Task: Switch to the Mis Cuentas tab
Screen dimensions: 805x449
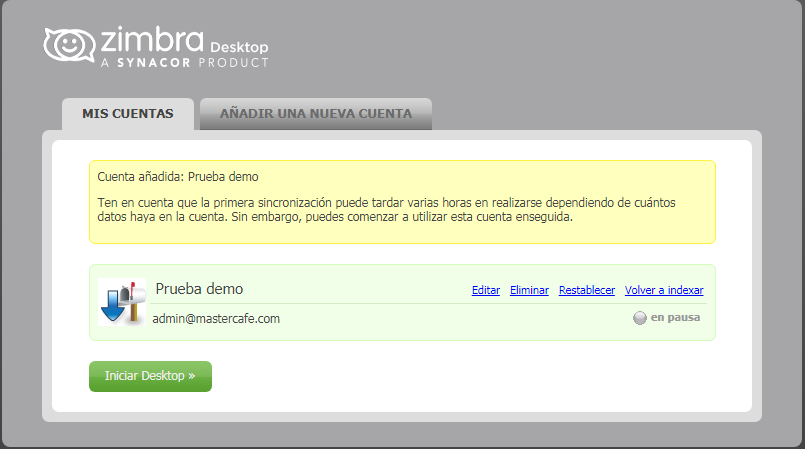Action: [128, 113]
